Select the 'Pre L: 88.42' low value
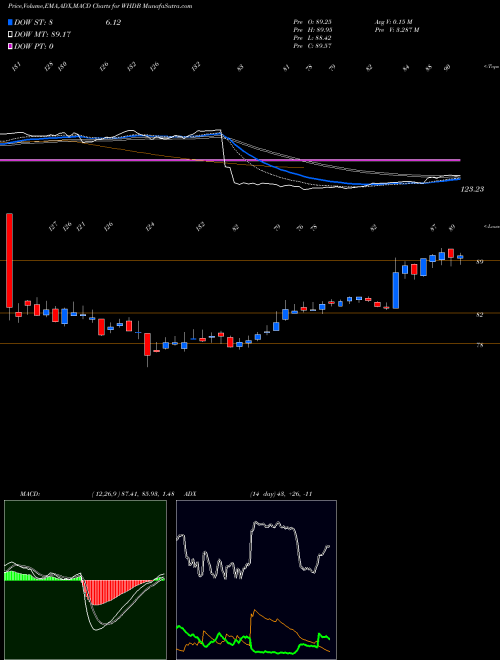Image resolution: width=500 pixels, height=660 pixels. 313,38
